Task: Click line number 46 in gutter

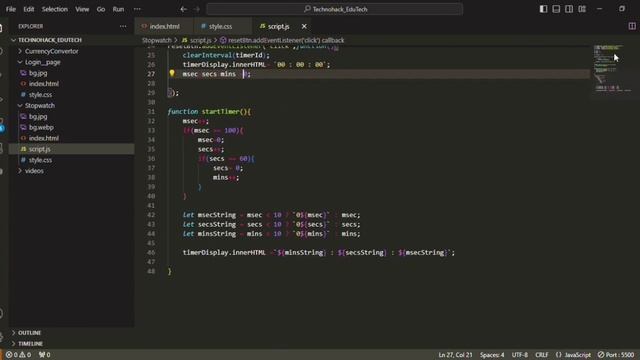Action: [x=151, y=252]
